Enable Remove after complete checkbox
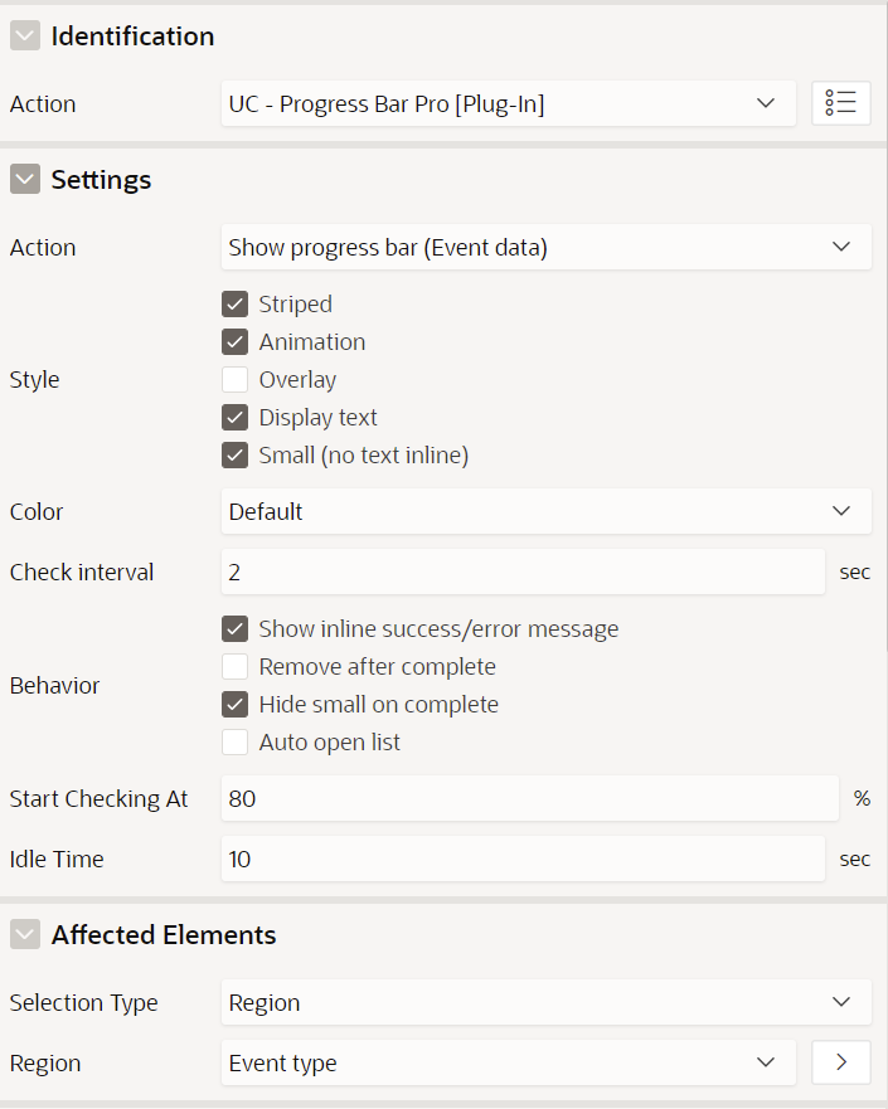Screen dimensions: 888x1109 tap(235, 666)
